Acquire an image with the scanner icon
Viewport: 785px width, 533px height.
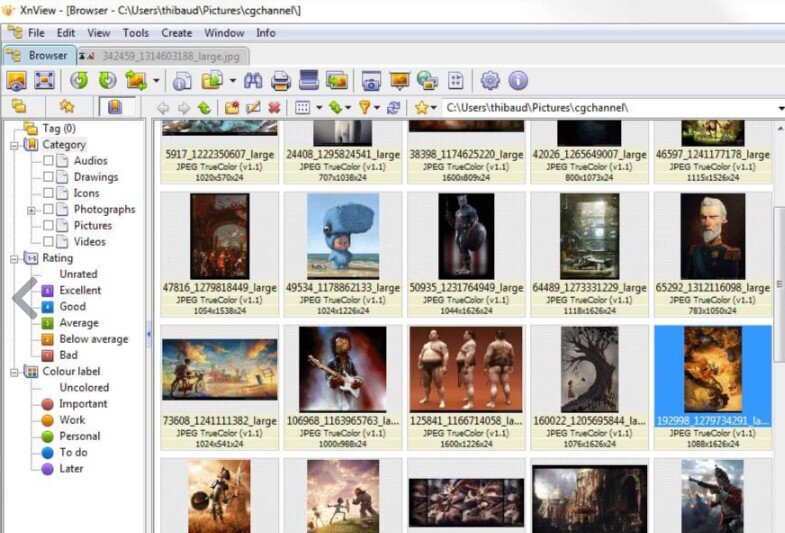point(309,81)
